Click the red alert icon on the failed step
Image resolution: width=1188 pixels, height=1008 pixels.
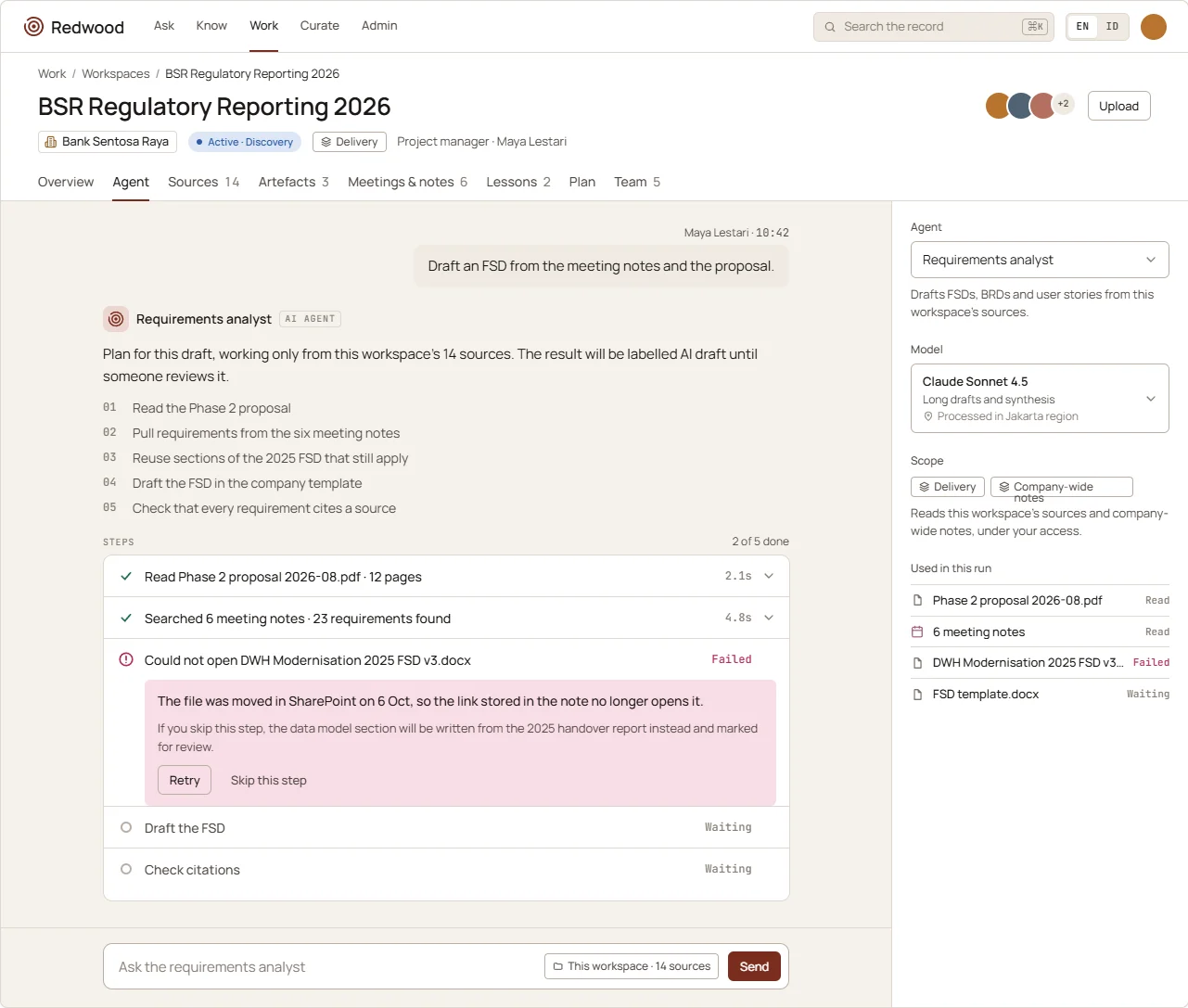tap(126, 659)
